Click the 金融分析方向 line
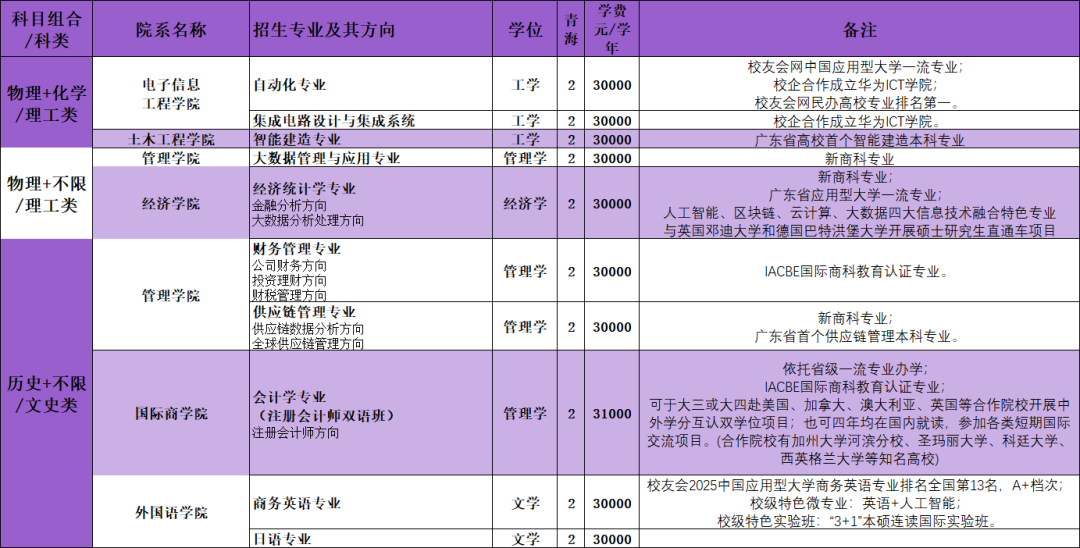The image size is (1080, 548). click(x=289, y=205)
